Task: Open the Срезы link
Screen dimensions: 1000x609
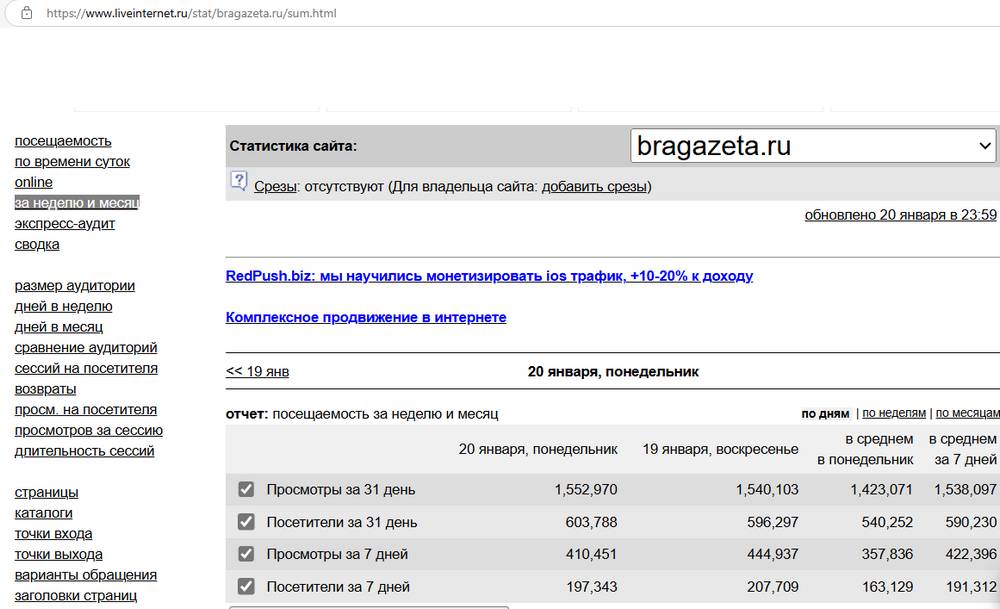Action: pyautogui.click(x=275, y=186)
